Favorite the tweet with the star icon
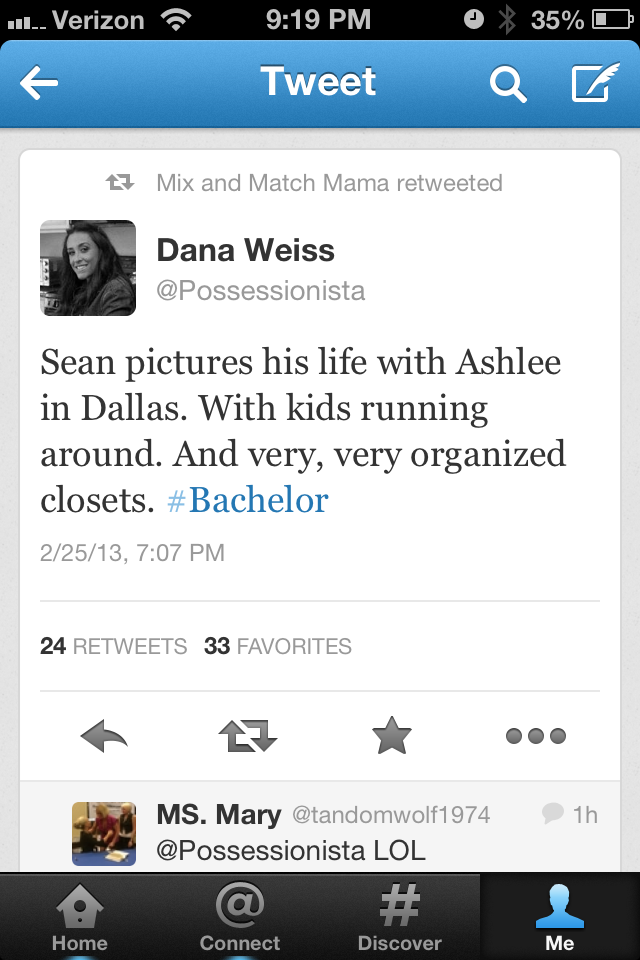 pos(391,737)
